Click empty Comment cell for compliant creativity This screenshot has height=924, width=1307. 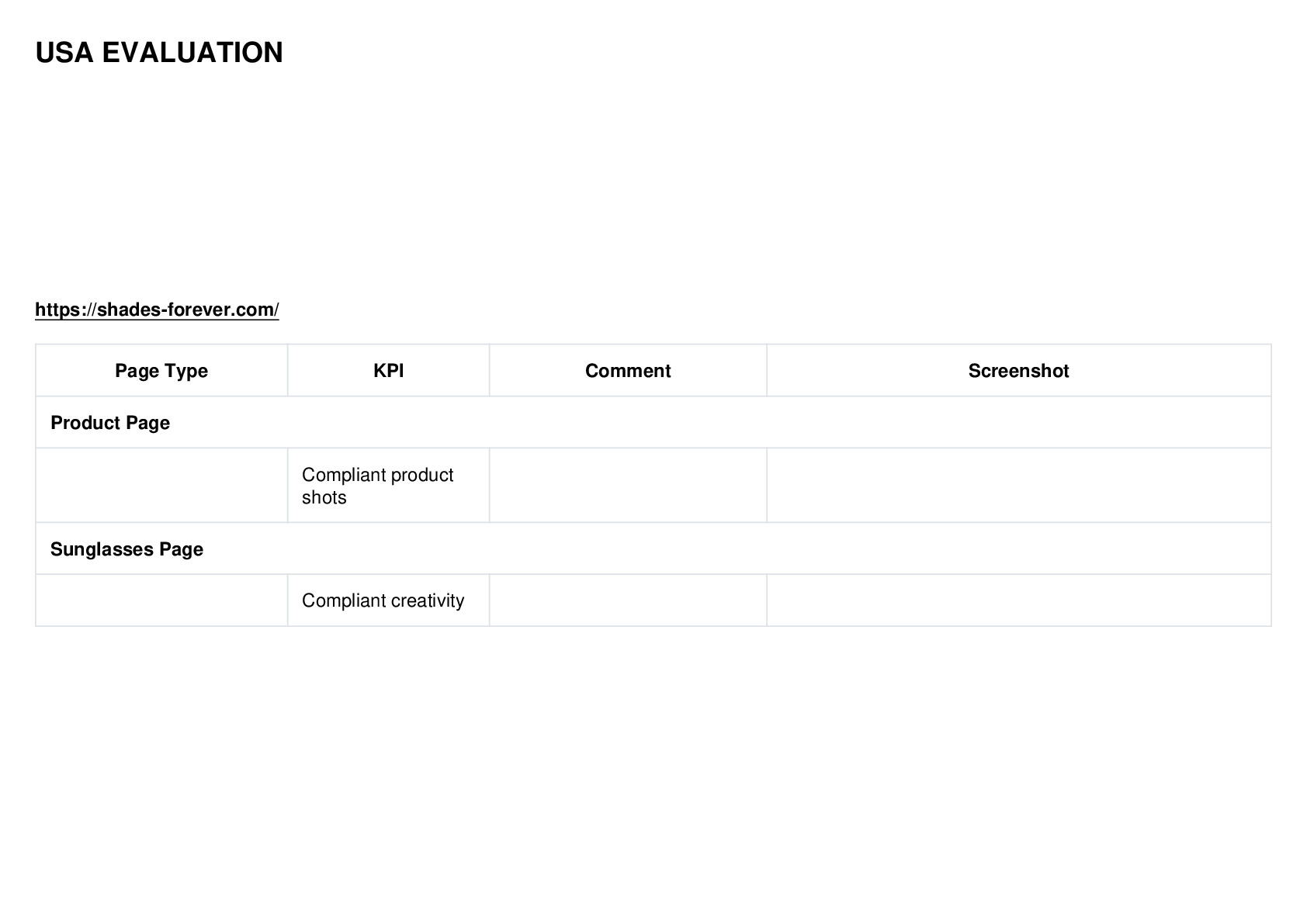click(628, 600)
